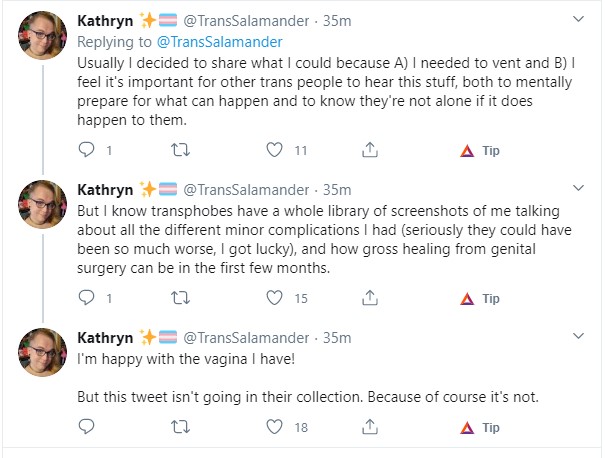Reply to the last tweet in thread
This screenshot has height=458, width=606.
point(86,426)
